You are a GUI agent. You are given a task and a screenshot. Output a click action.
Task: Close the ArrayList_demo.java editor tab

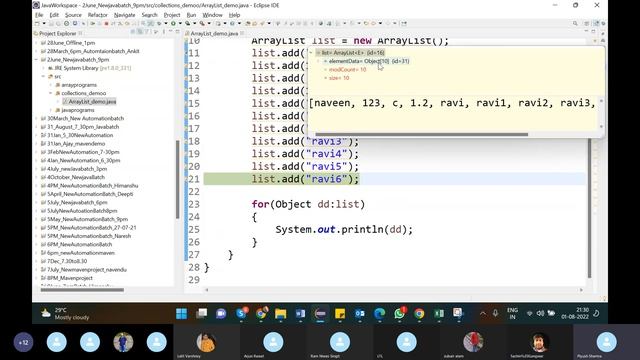pos(242,33)
